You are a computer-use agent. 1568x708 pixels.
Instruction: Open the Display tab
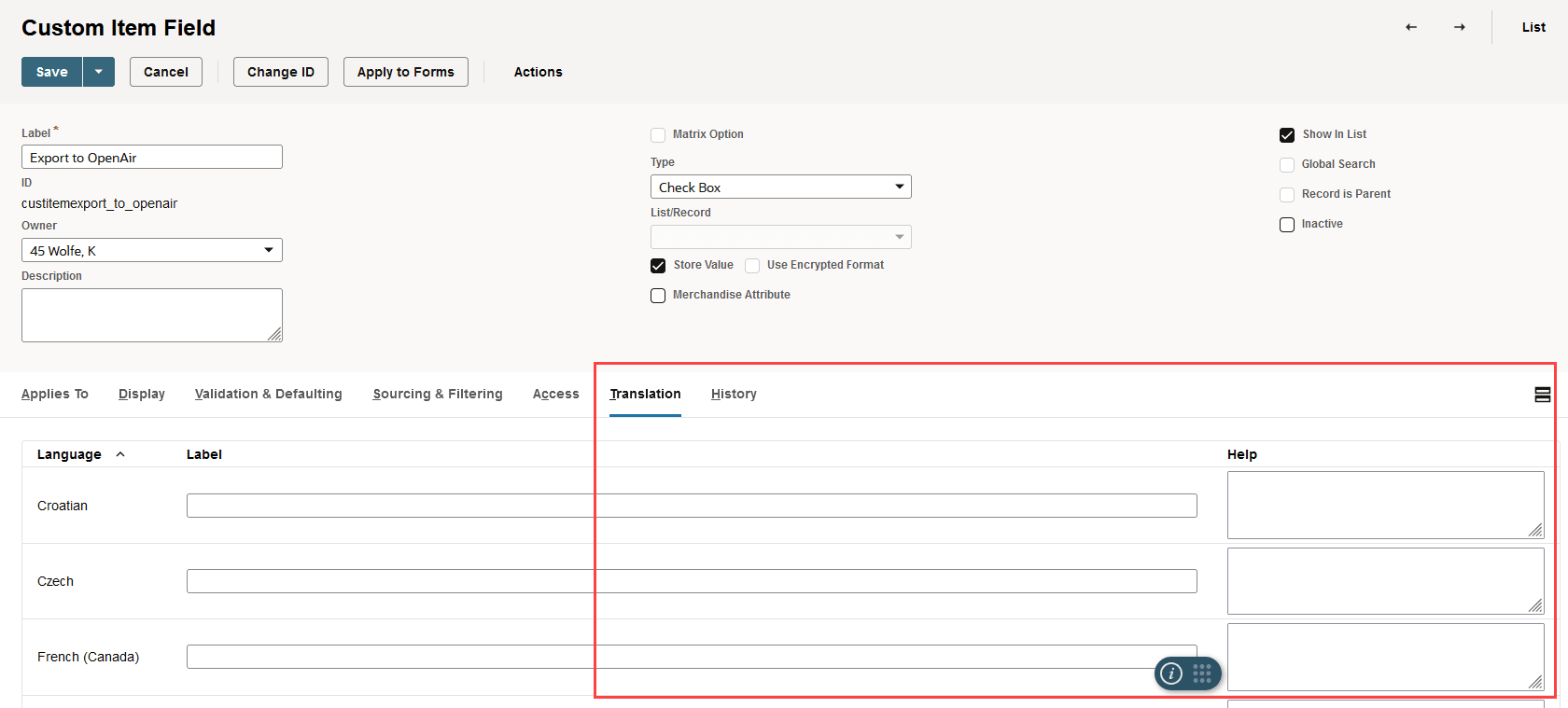[x=142, y=394]
